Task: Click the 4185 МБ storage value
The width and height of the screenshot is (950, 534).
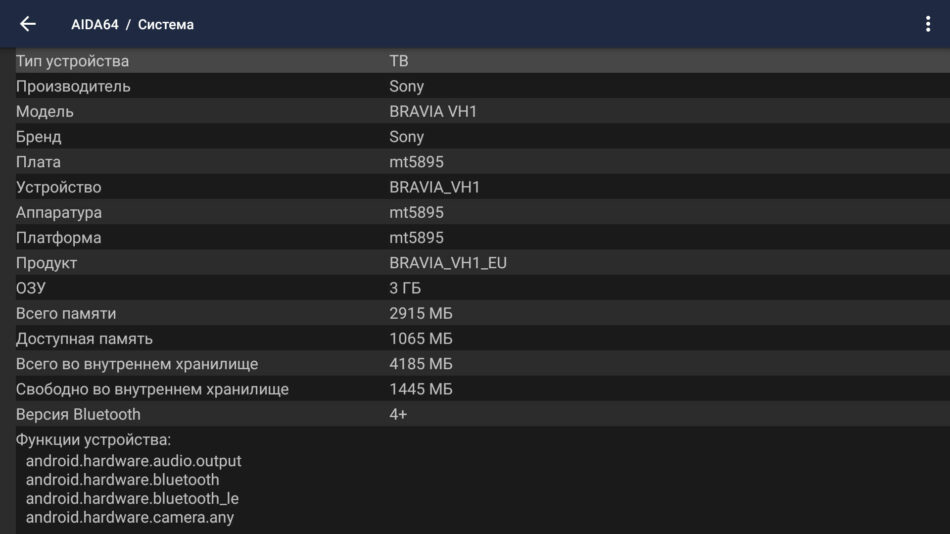Action: [420, 364]
